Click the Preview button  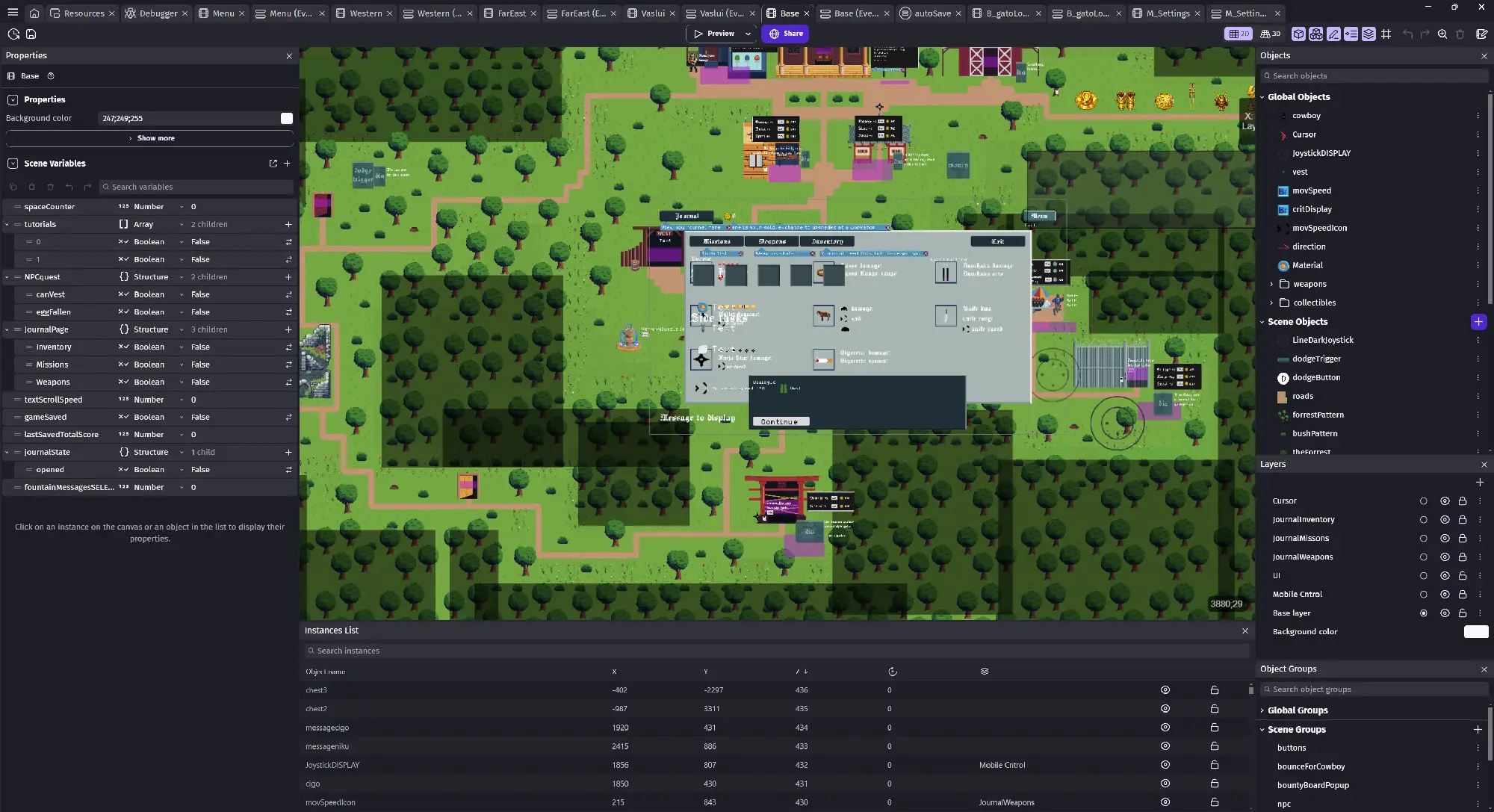point(714,34)
